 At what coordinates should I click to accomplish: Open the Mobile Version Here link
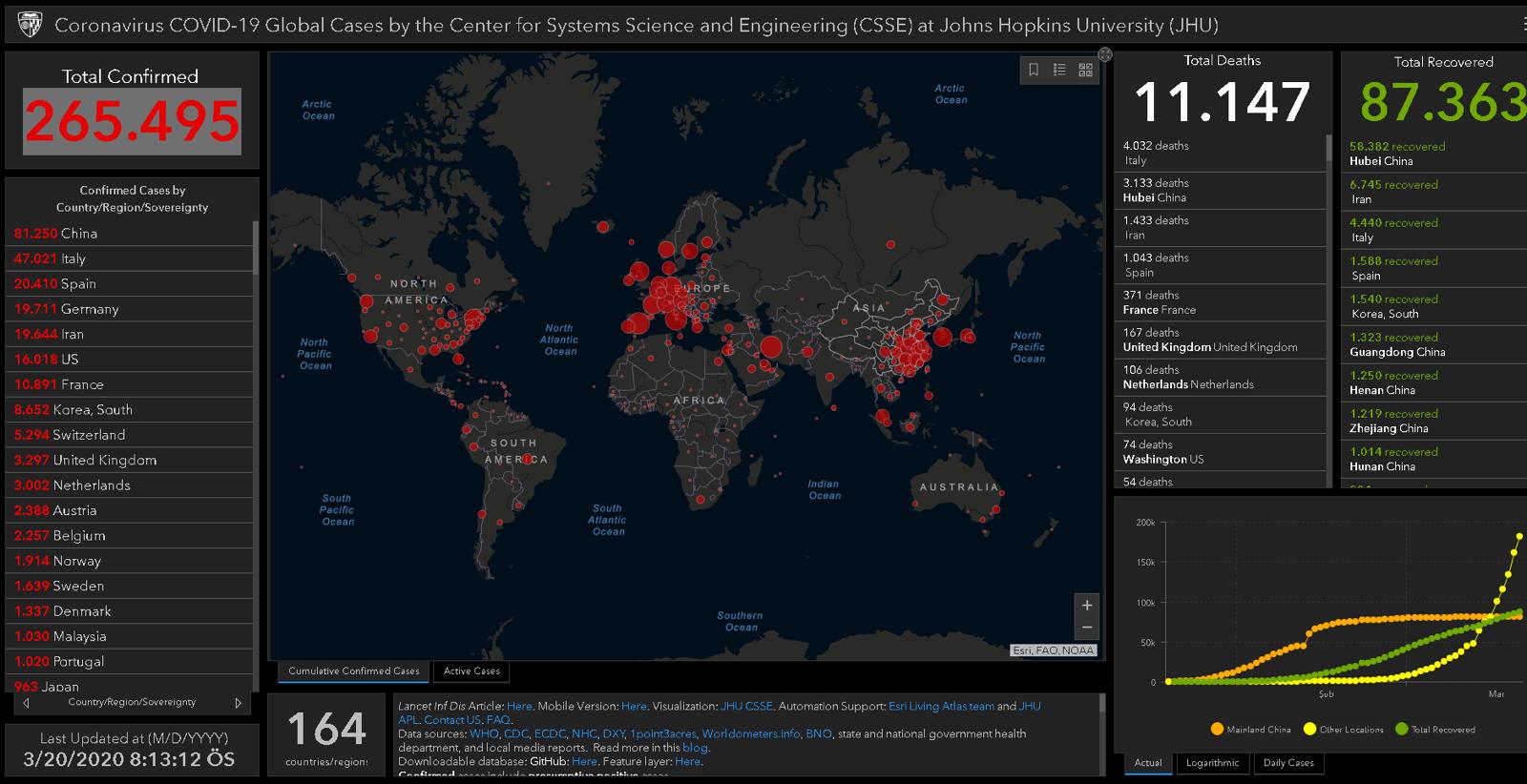click(634, 707)
